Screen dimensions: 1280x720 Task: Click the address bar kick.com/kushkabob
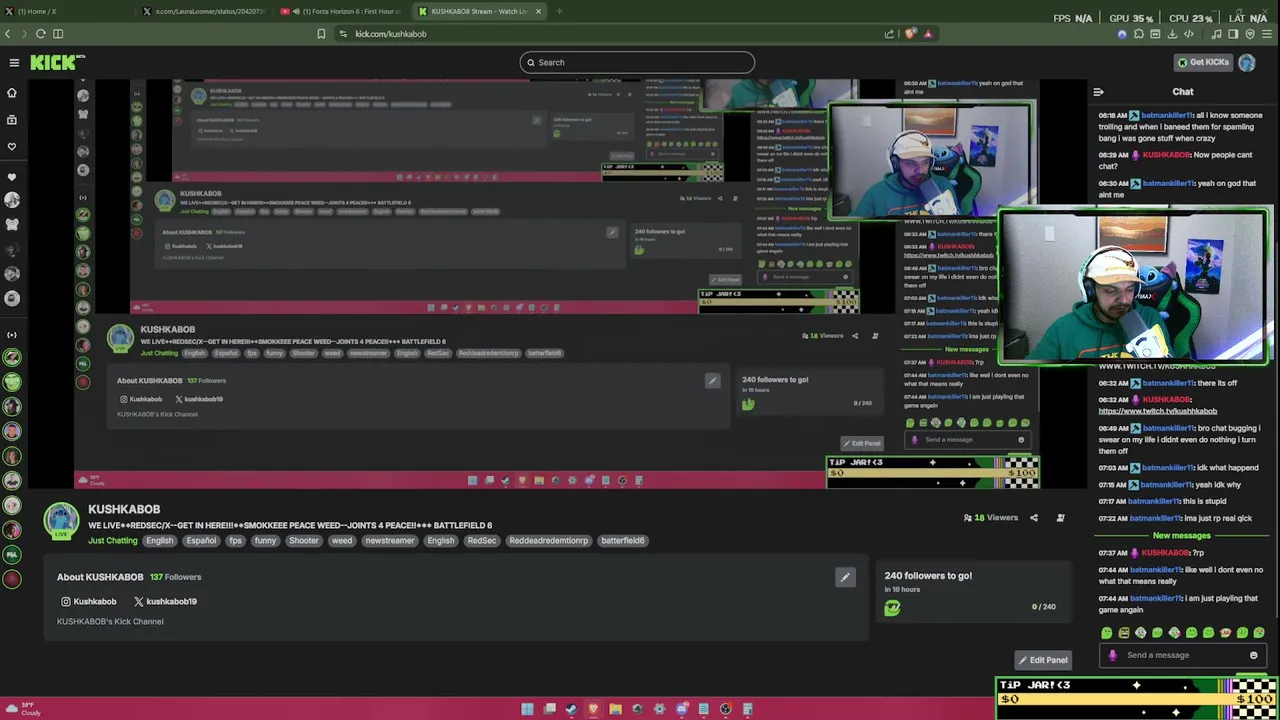click(391, 34)
